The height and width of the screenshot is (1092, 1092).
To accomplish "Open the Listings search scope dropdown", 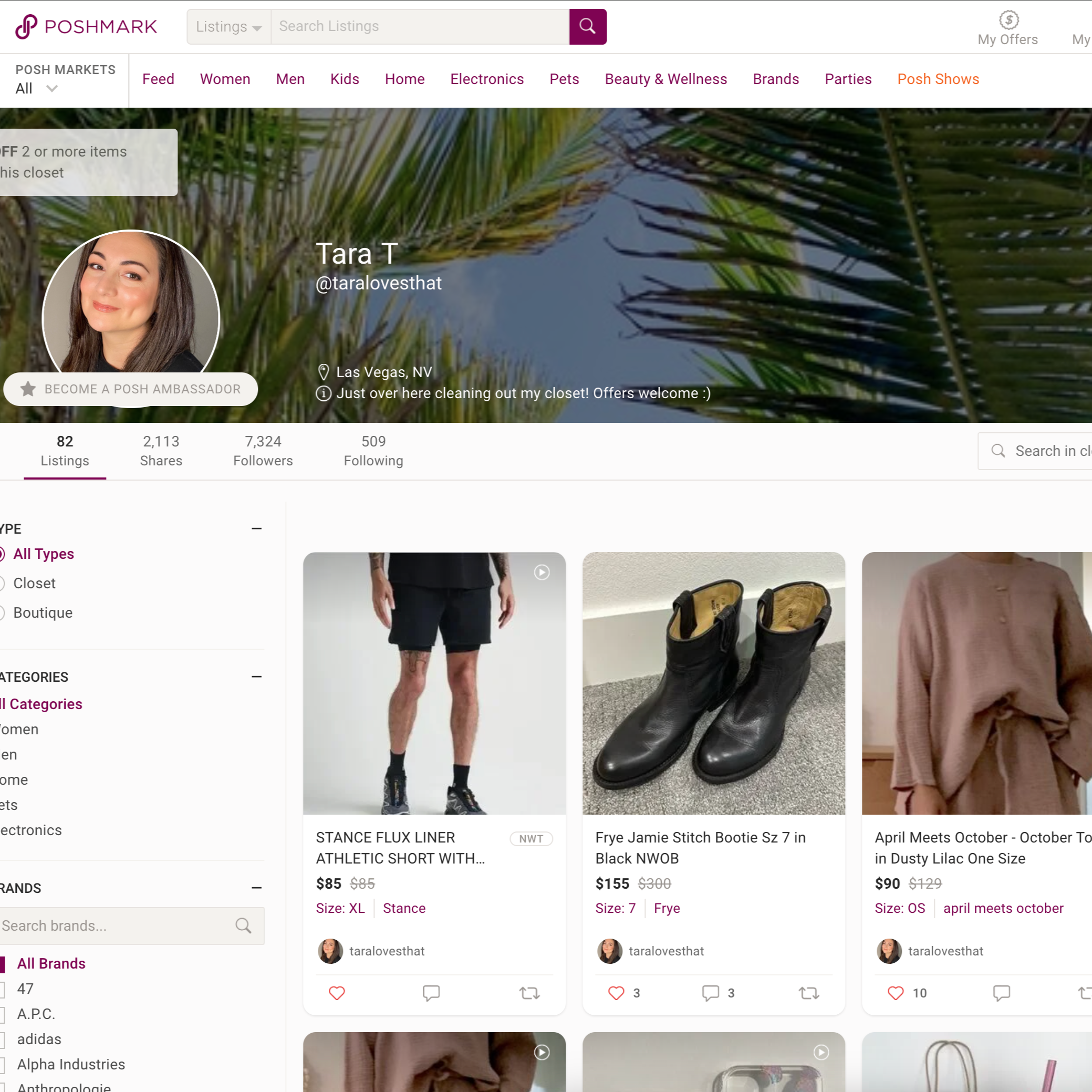I will tap(228, 26).
